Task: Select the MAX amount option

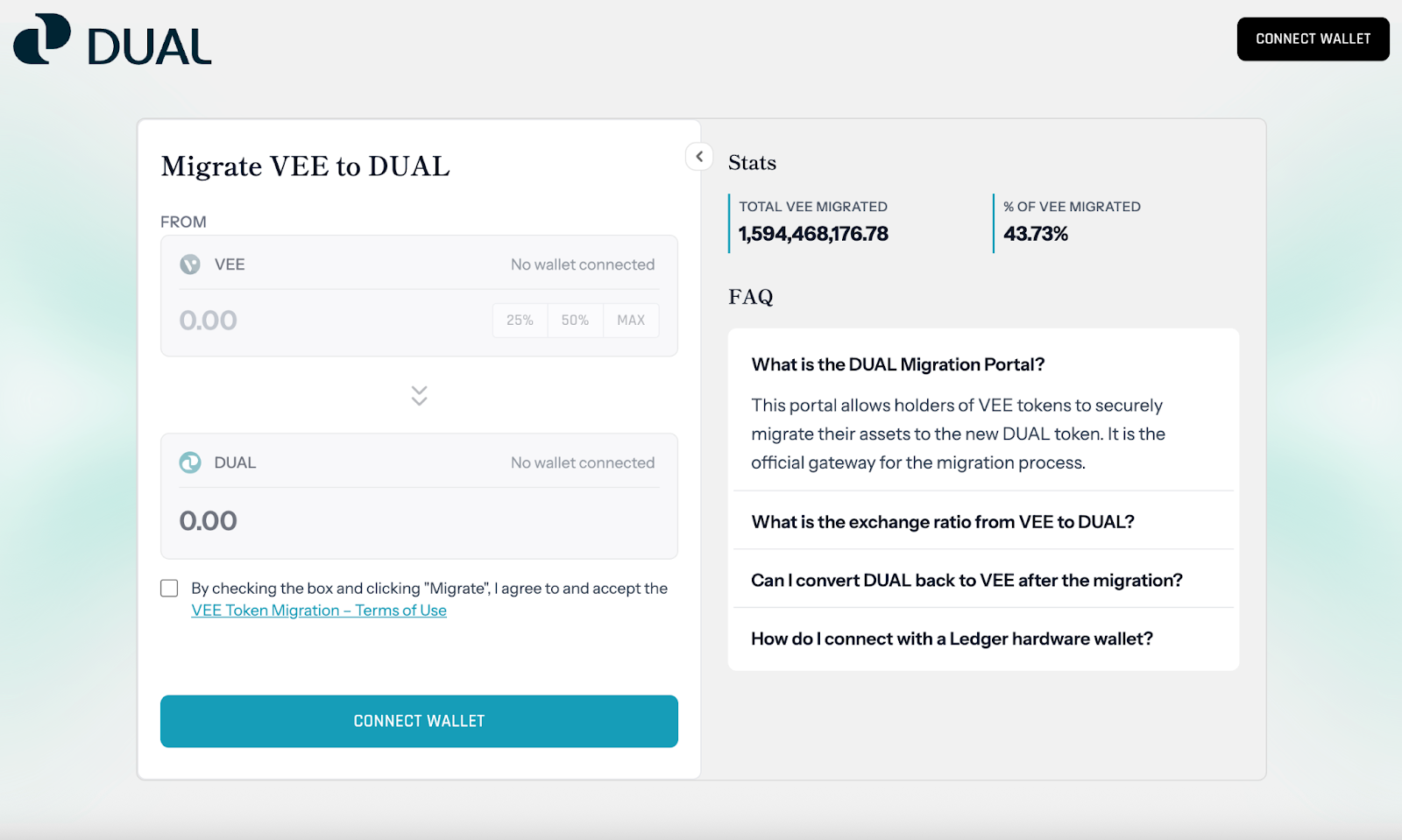Action: (631, 321)
